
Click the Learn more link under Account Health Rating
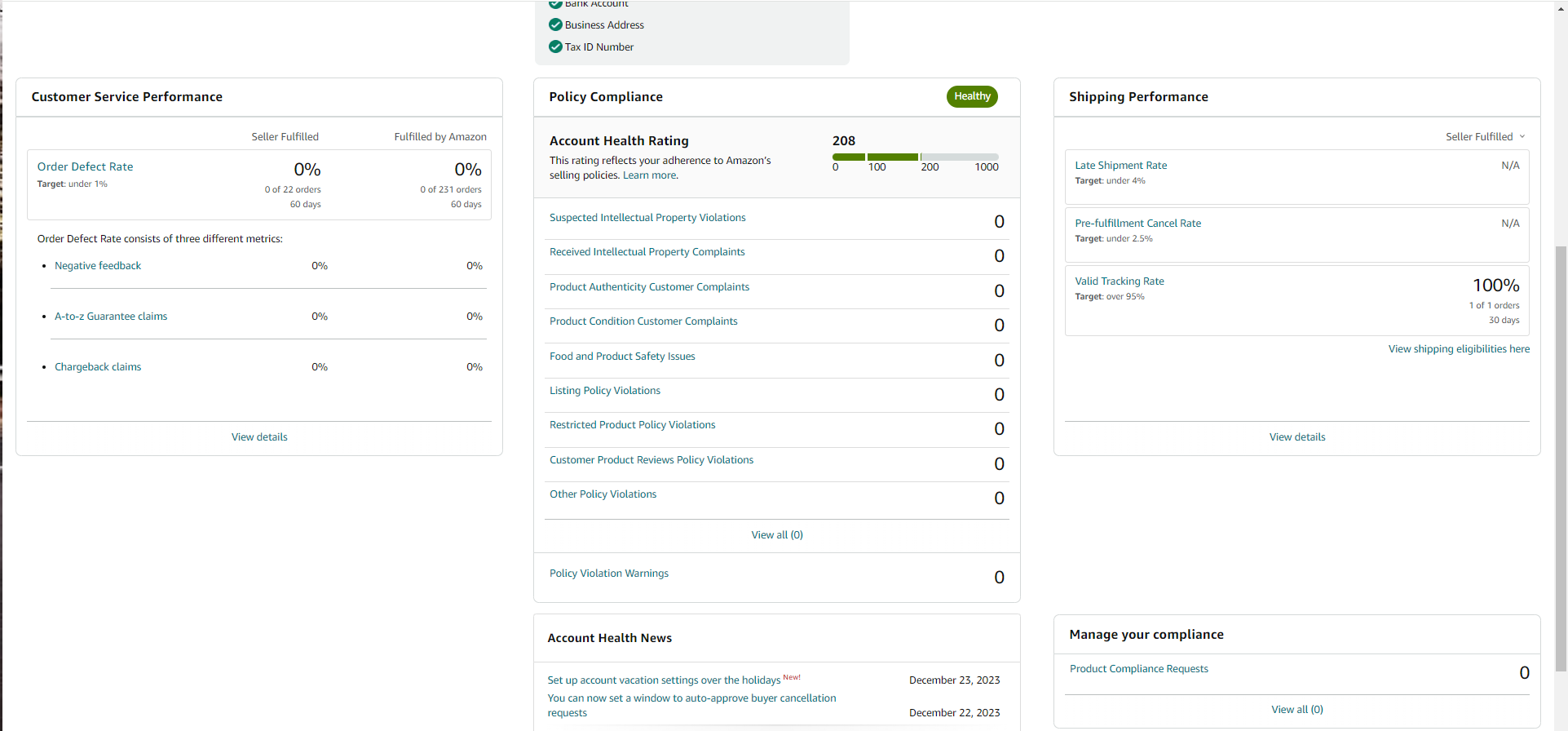tap(649, 175)
